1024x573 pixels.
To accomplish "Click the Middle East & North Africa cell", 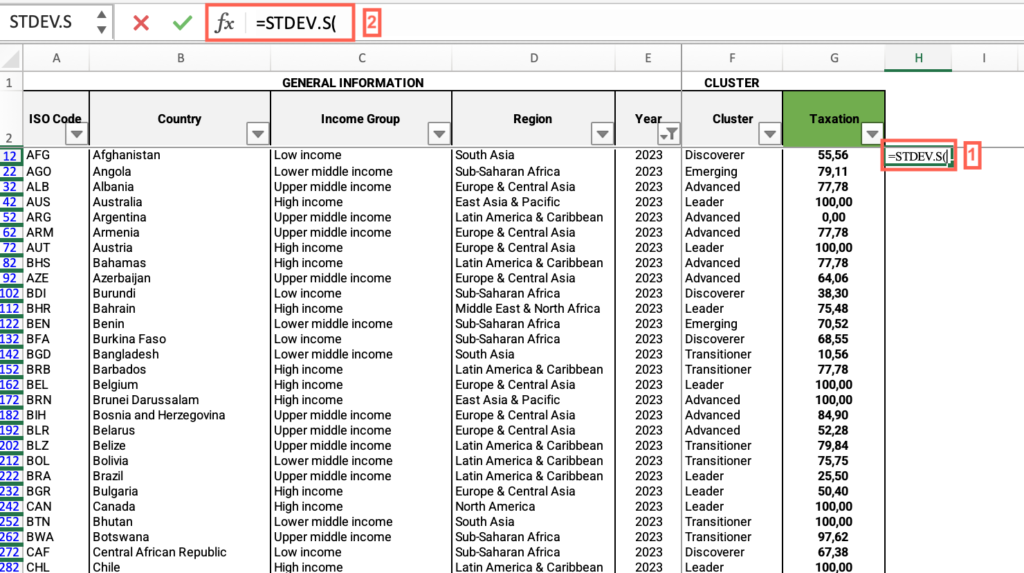I will point(534,308).
